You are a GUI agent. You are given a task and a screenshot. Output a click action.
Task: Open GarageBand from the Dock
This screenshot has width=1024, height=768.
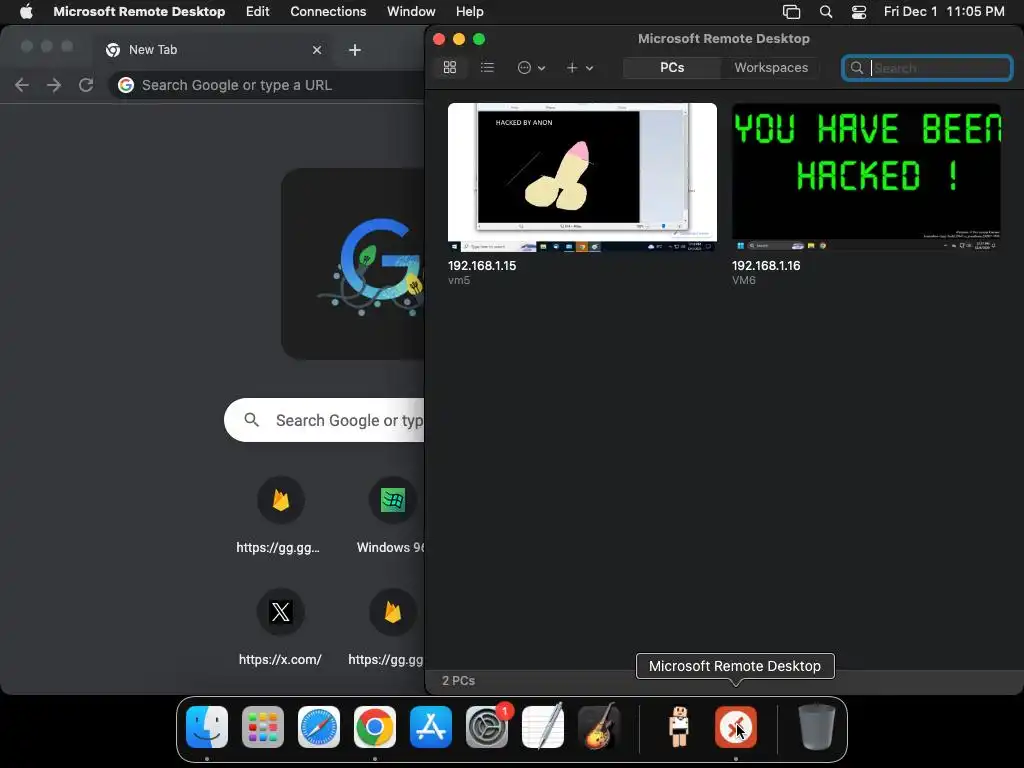(599, 727)
